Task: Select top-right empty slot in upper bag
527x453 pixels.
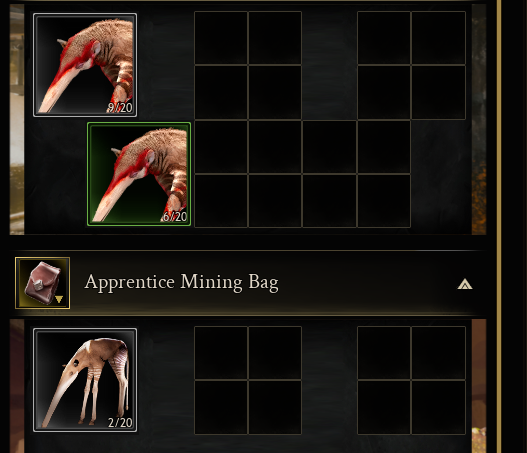Action: click(439, 38)
